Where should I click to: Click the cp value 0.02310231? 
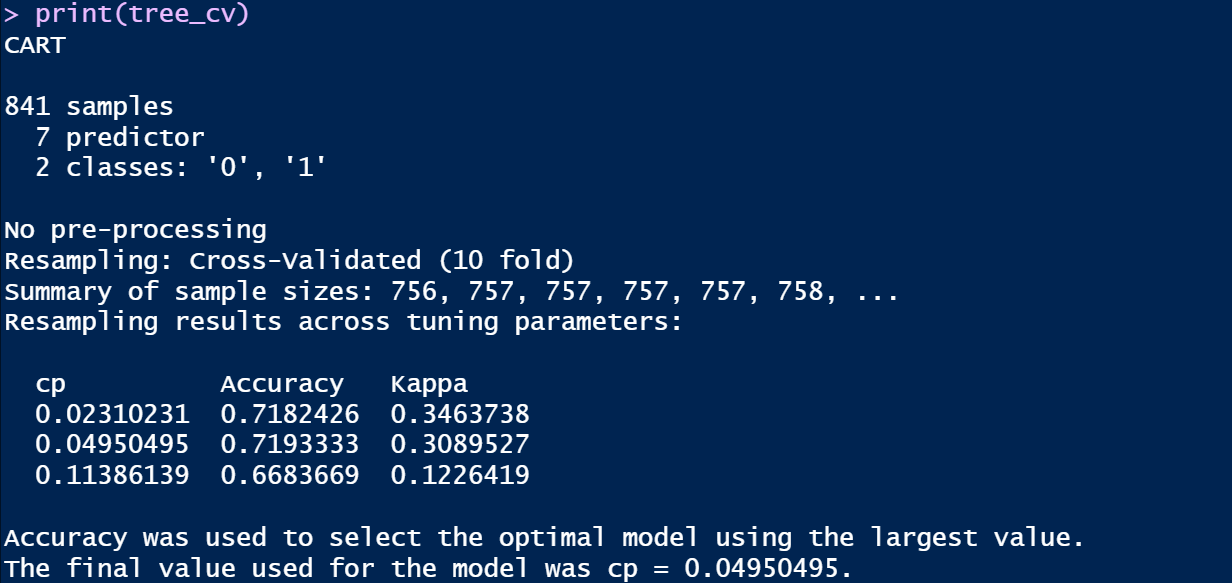point(112,414)
